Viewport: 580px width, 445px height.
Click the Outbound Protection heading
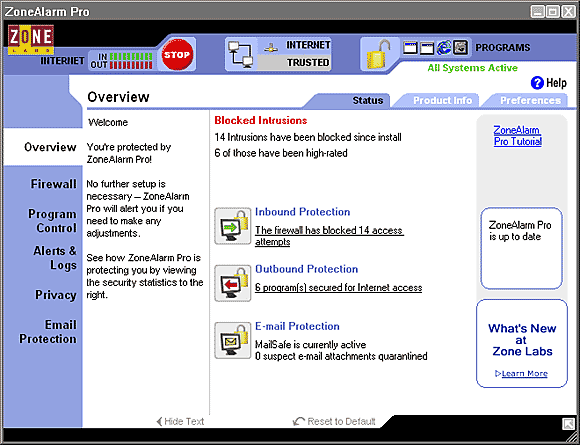pos(307,269)
